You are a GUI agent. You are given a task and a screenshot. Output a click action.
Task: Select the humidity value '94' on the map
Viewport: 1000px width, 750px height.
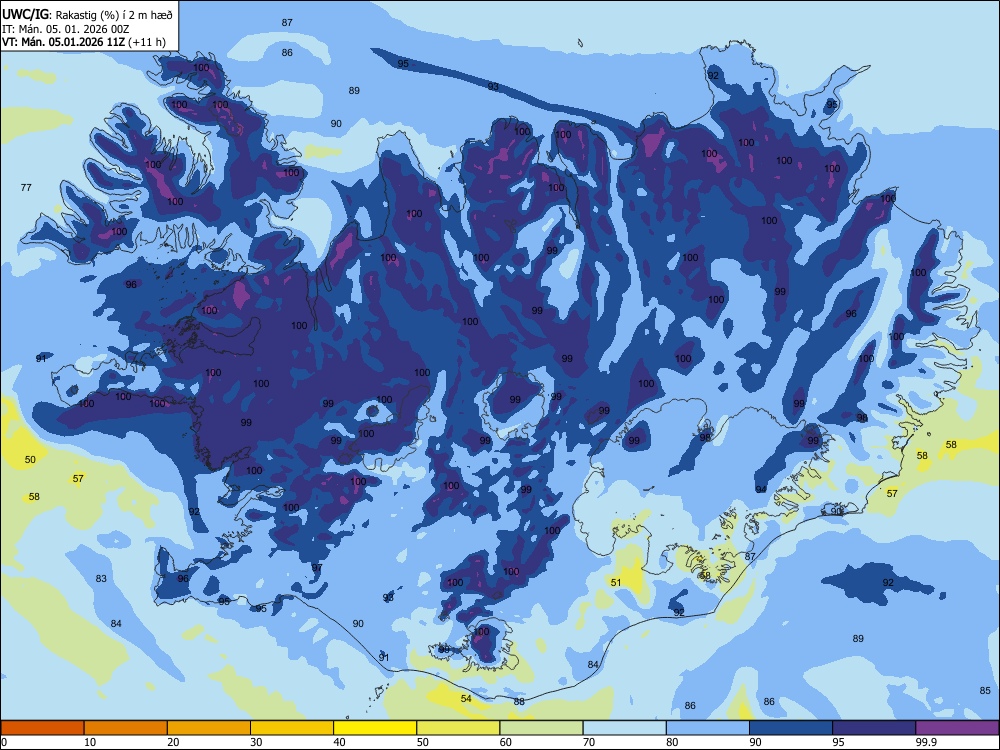tap(761, 489)
